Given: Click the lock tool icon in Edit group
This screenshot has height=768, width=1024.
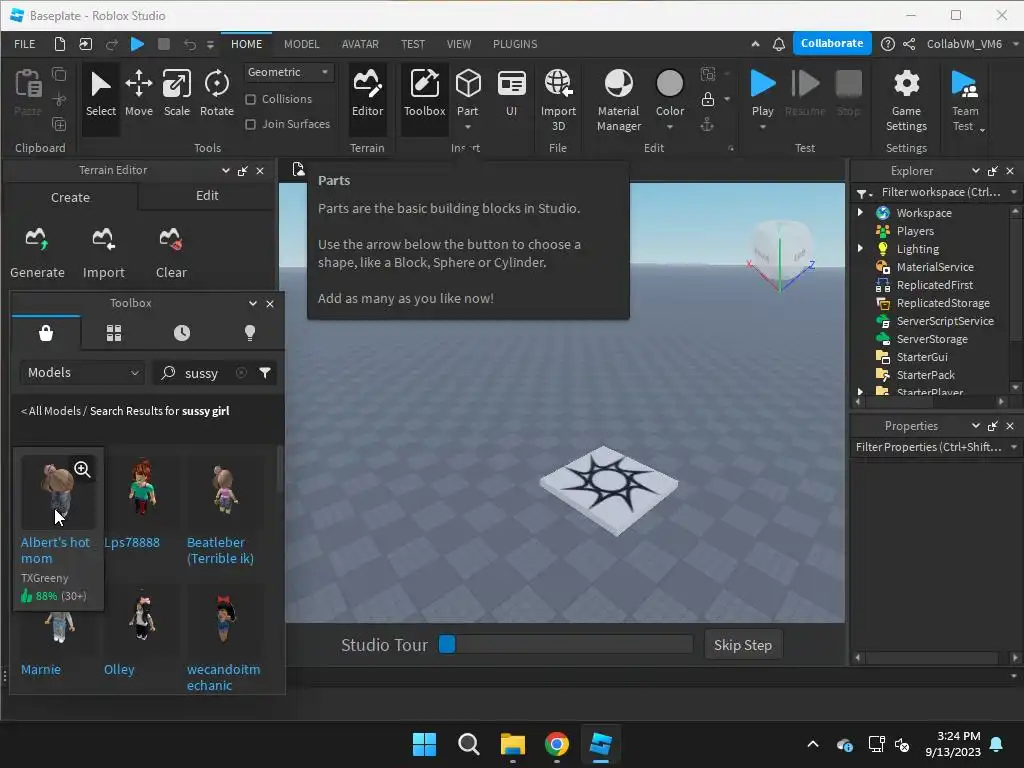Looking at the screenshot, I should point(707,99).
